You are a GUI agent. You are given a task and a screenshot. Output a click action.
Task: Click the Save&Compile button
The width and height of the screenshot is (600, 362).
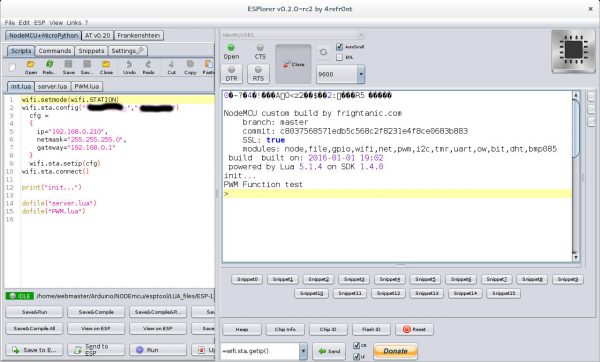pyautogui.click(x=96, y=312)
